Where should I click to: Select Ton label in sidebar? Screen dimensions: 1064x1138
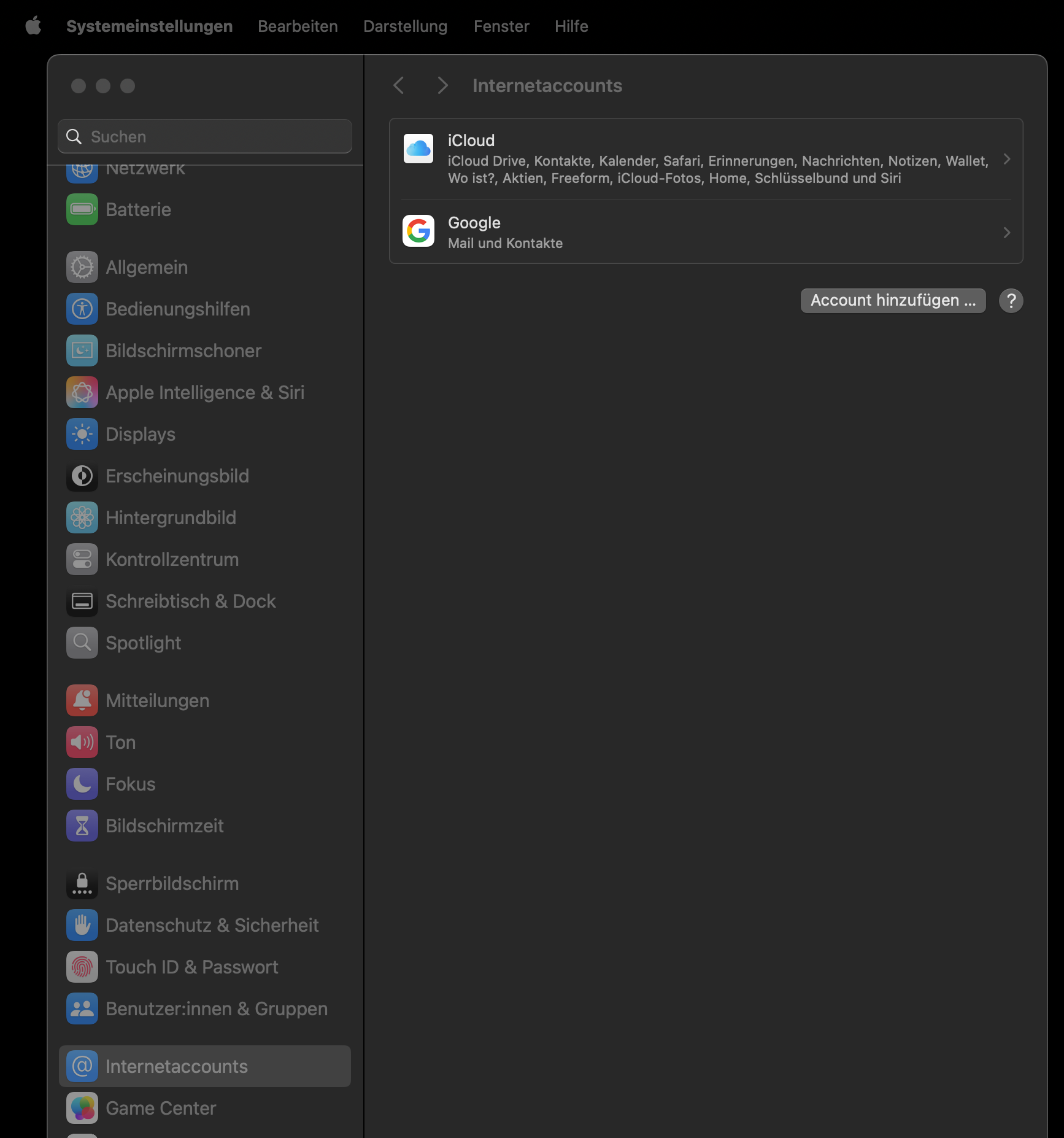(x=121, y=742)
